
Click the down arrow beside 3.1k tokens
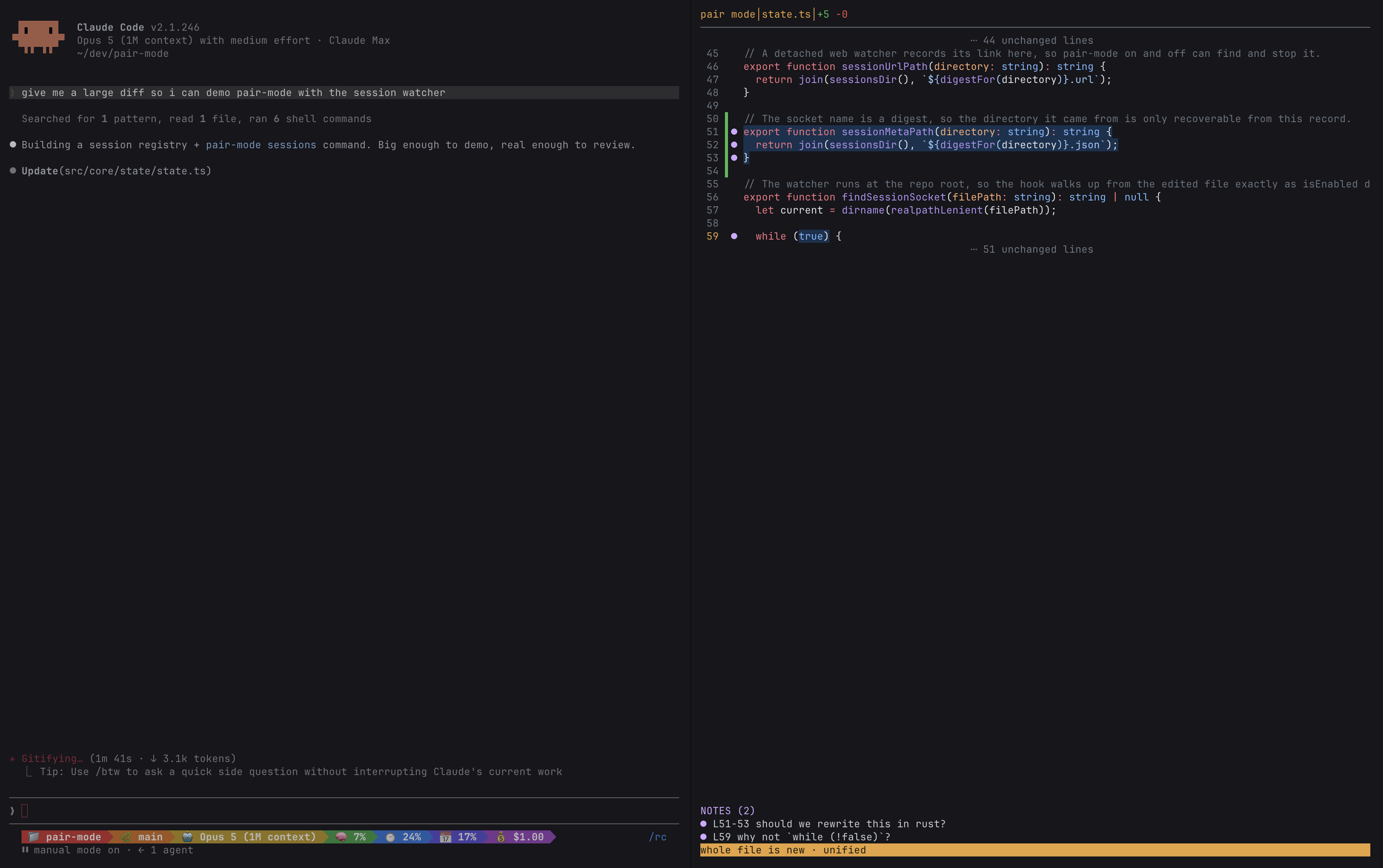coord(153,759)
